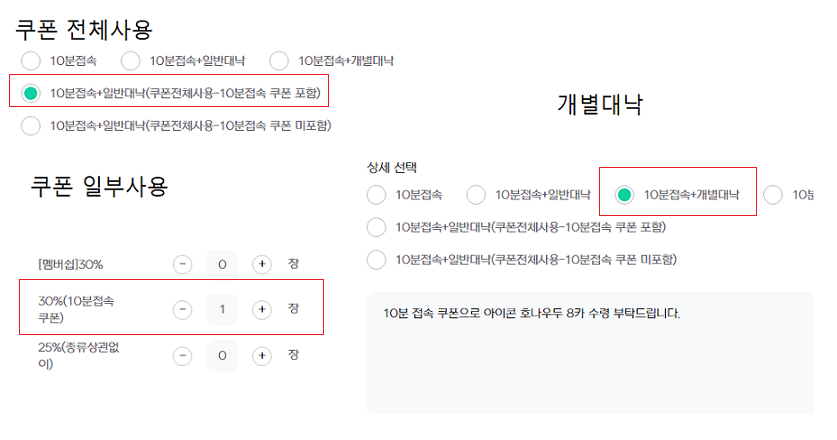Select 10분접속 radio under 상세 선택
Viewport: 837px width, 440px height.
coord(377,194)
